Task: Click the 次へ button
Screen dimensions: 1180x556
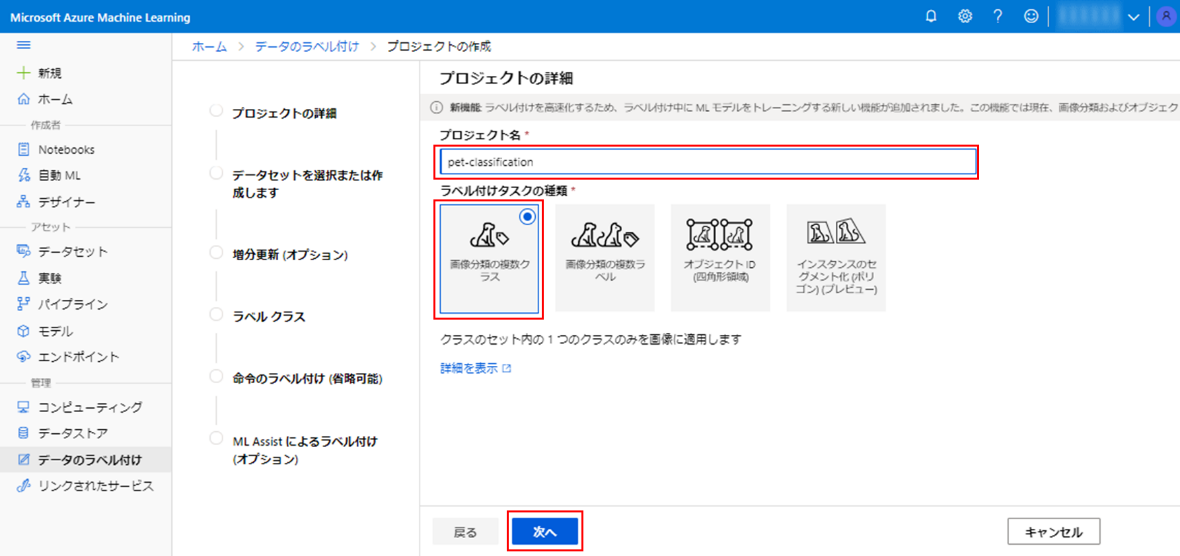Action: (x=545, y=531)
